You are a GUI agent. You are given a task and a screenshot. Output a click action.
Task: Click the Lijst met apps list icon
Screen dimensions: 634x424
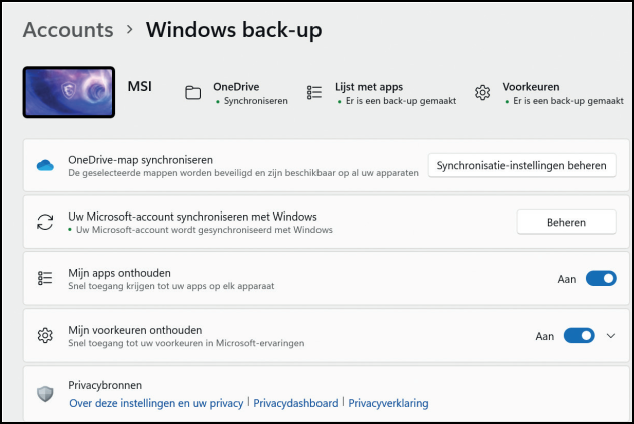[x=315, y=93]
